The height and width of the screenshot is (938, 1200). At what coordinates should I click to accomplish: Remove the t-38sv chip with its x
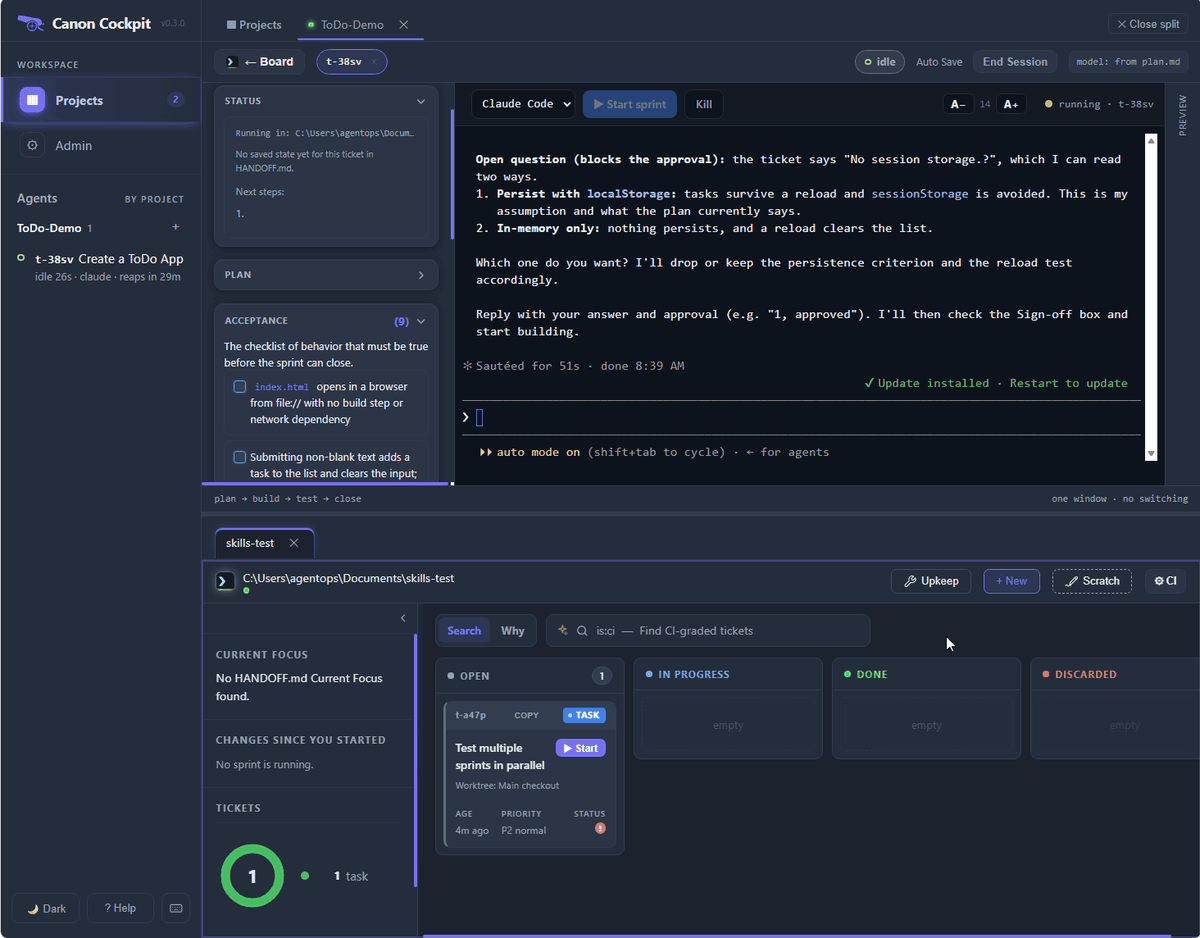(374, 62)
